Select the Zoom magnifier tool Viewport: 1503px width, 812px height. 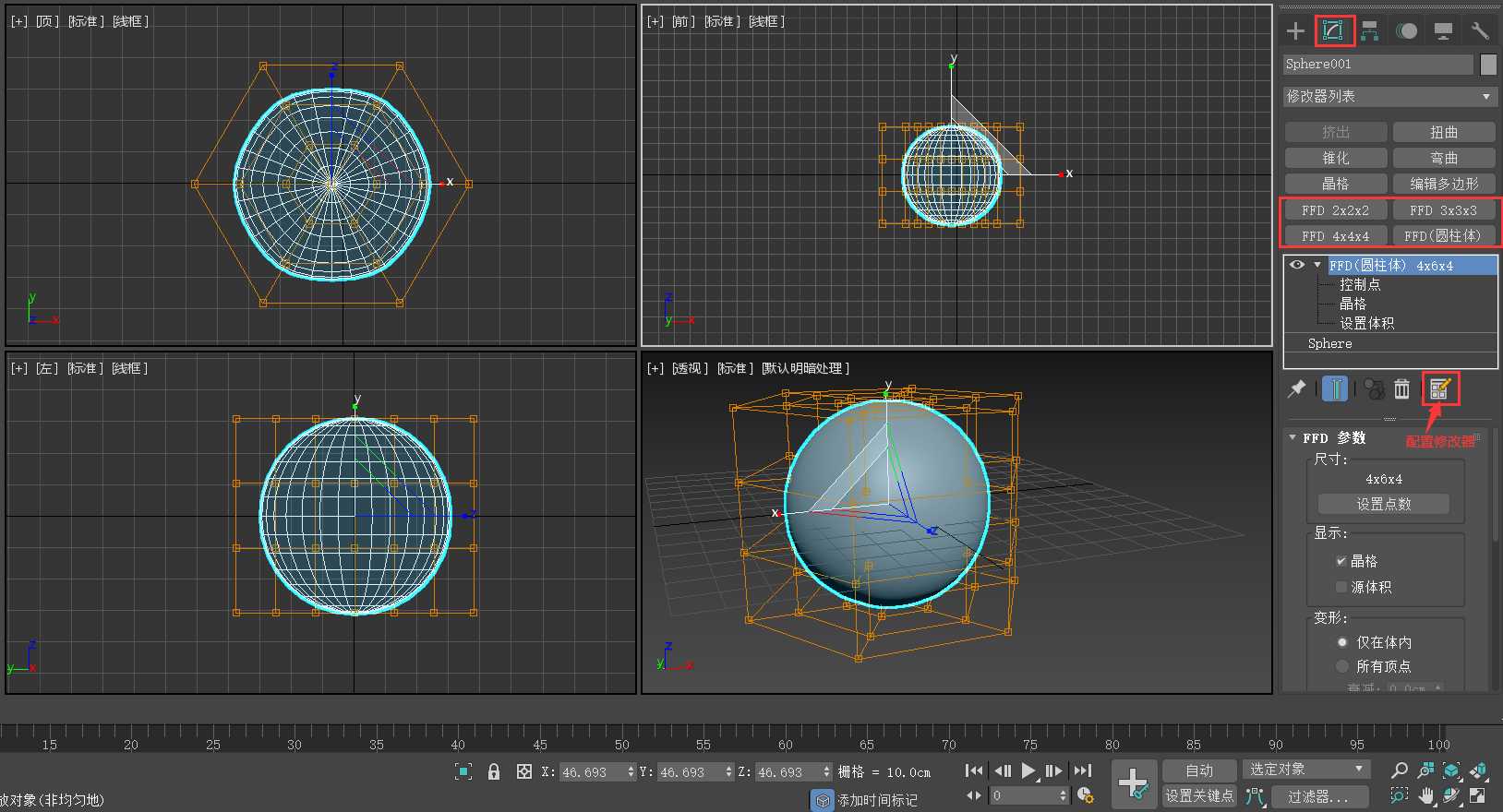tap(1400, 770)
